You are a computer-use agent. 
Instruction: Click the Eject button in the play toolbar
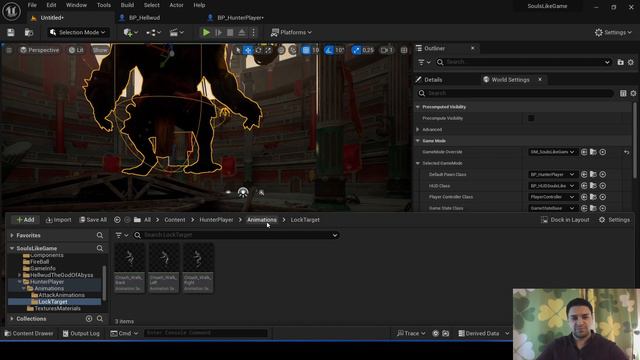242,32
